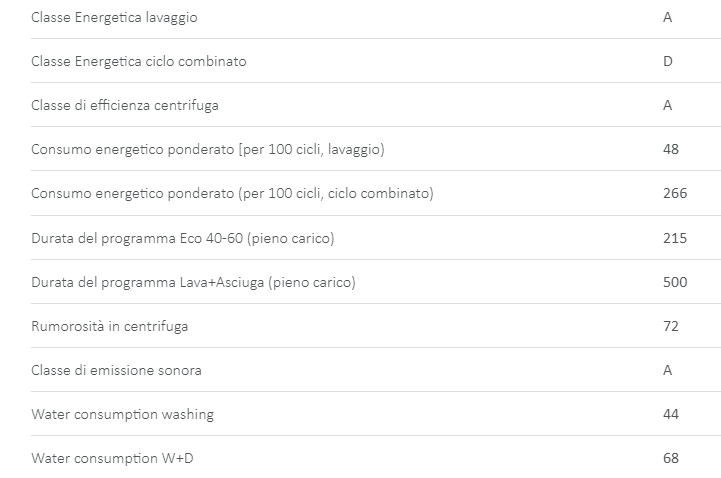Click "Durata del programma Lava+Asciuga" label
Screen dimensions: 721x478
tap(193, 282)
